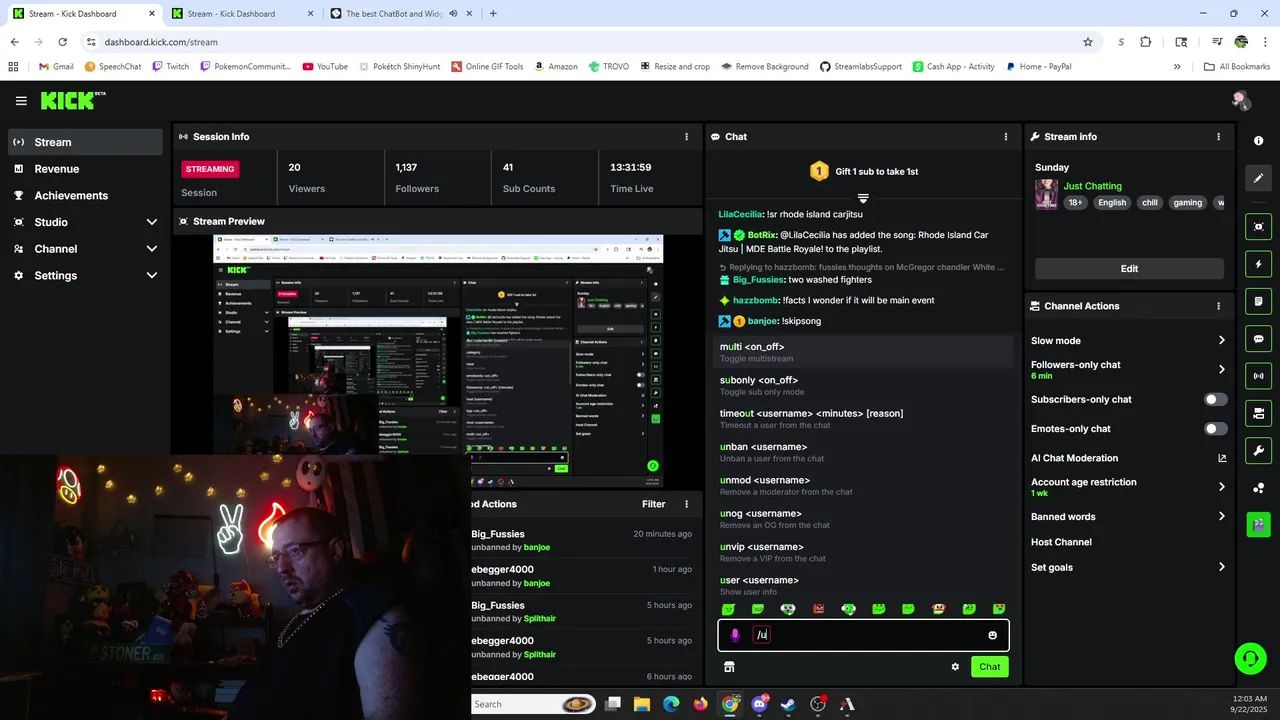Click the microphone icon in chat input
This screenshot has width=1280, height=720.
pyautogui.click(x=735, y=635)
